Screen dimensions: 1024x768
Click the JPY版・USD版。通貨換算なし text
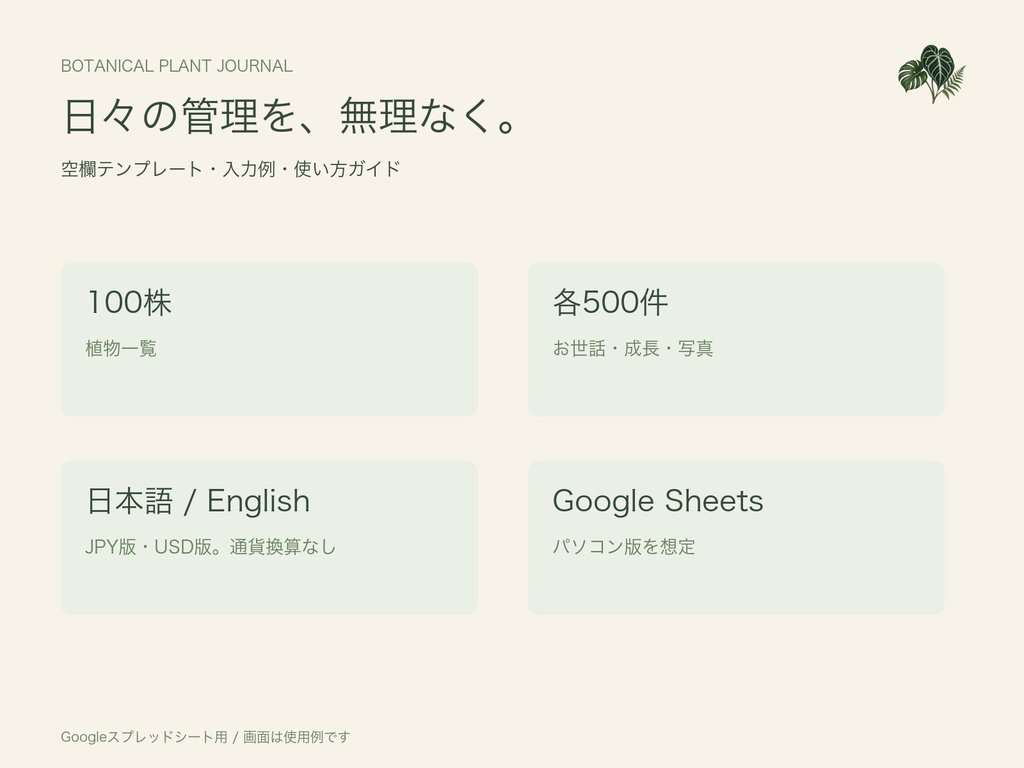pos(210,547)
